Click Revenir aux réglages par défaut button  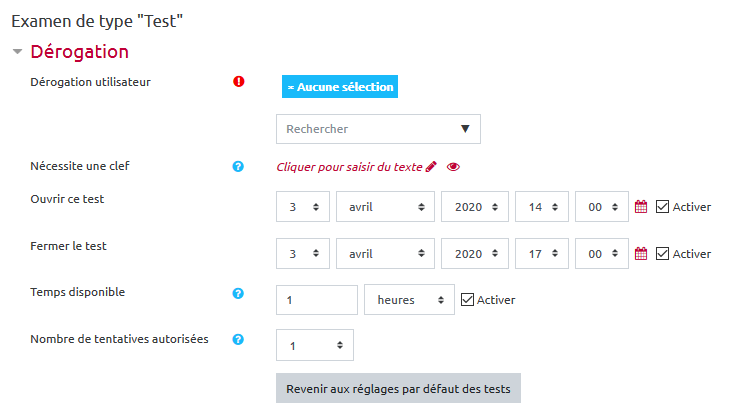(x=398, y=388)
